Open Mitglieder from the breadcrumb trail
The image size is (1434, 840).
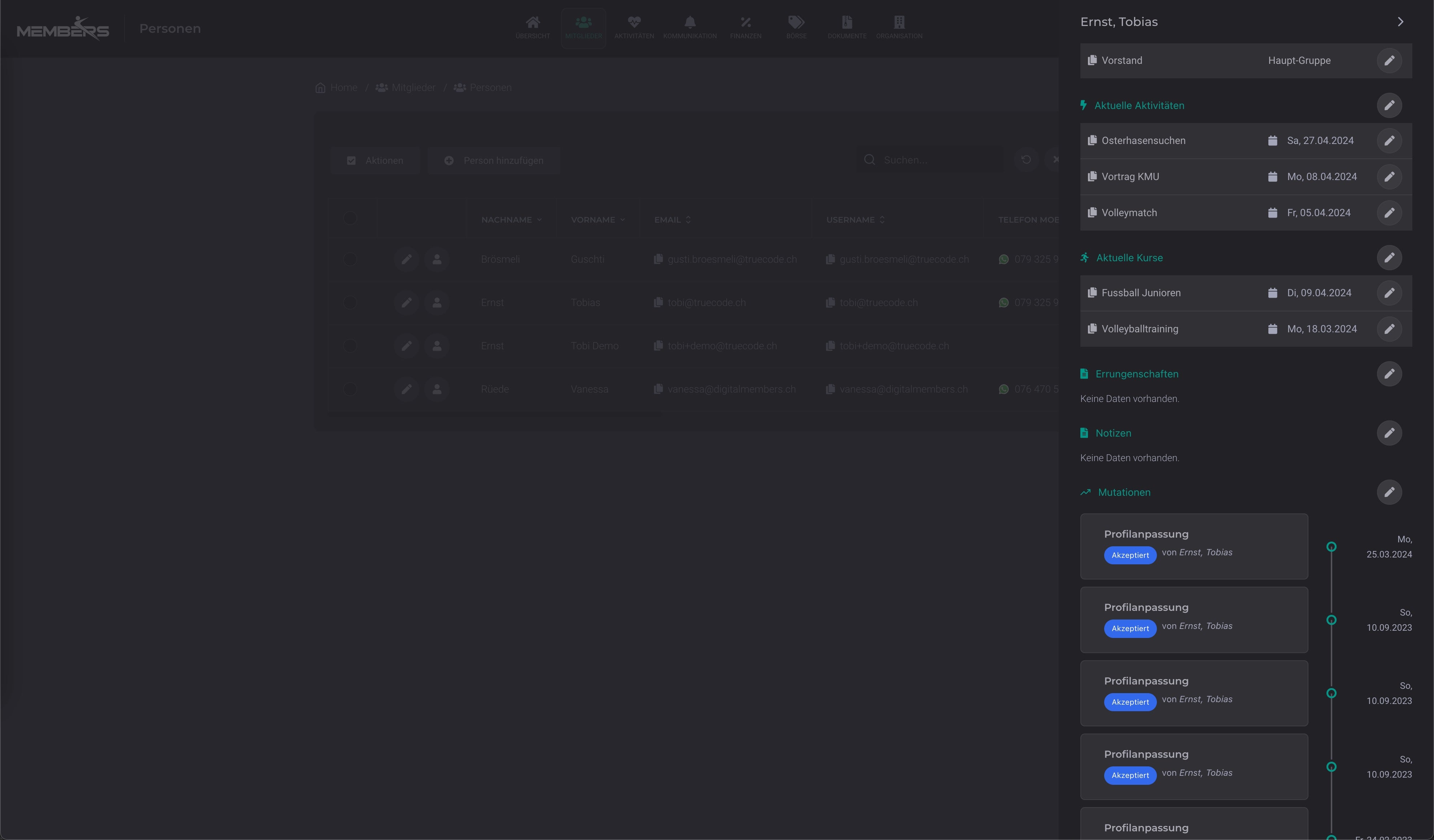point(413,88)
